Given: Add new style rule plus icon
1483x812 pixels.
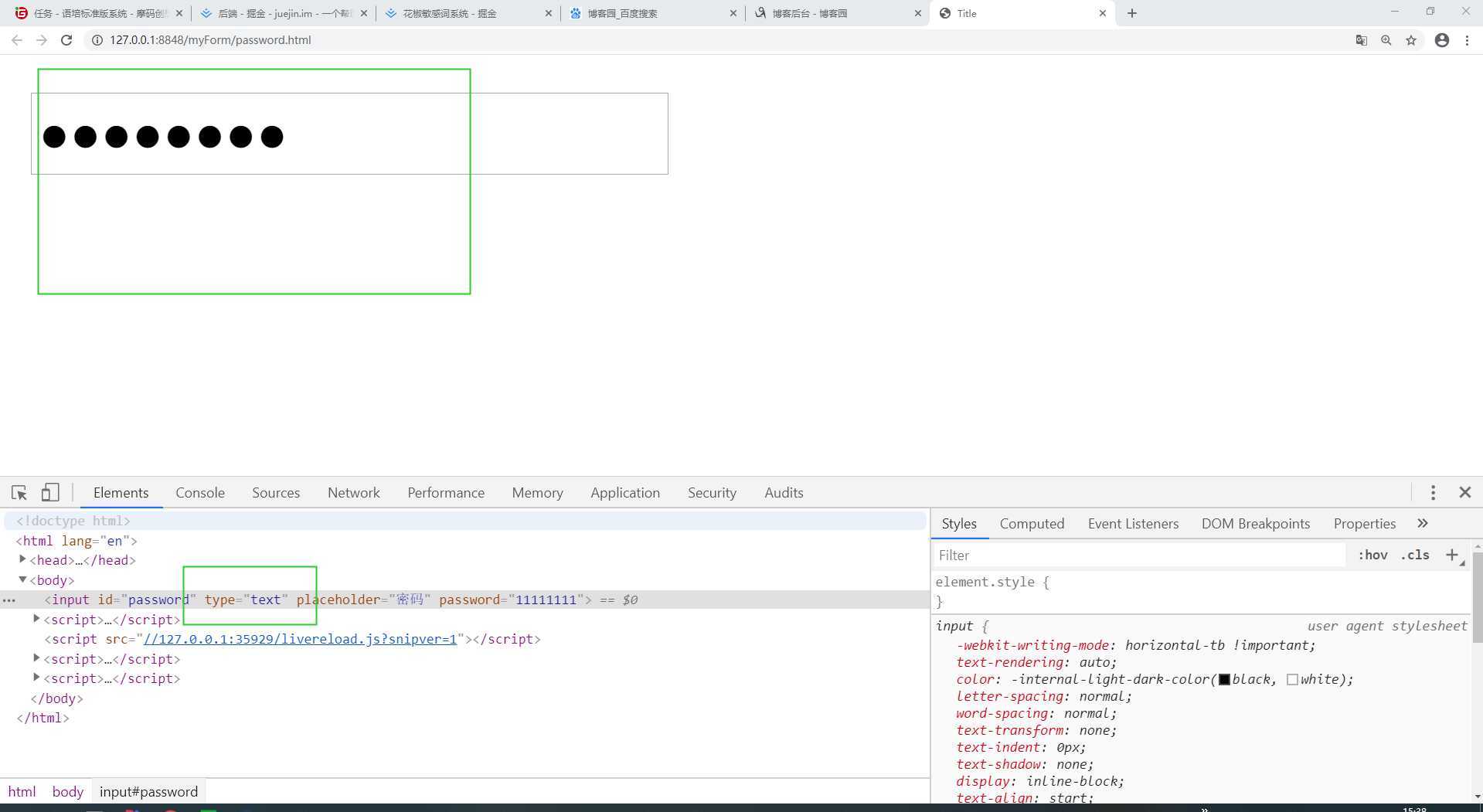Looking at the screenshot, I should pos(1452,555).
